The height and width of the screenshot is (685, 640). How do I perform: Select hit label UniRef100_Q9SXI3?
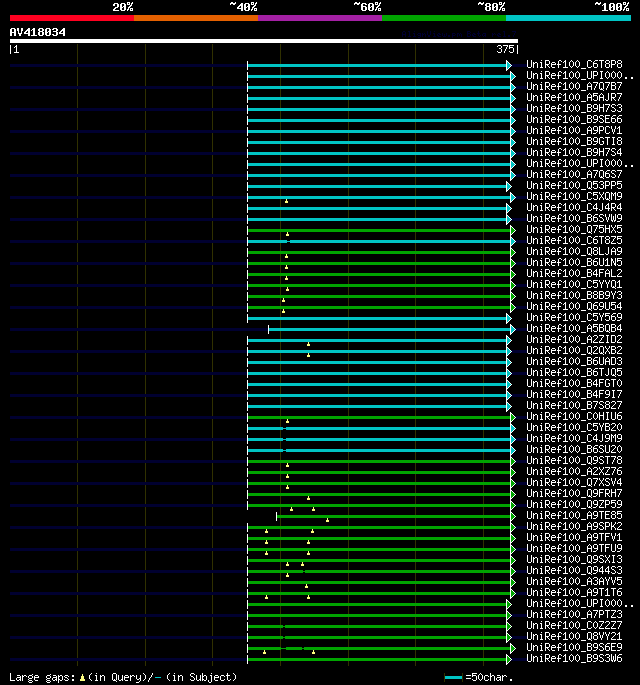(x=574, y=559)
